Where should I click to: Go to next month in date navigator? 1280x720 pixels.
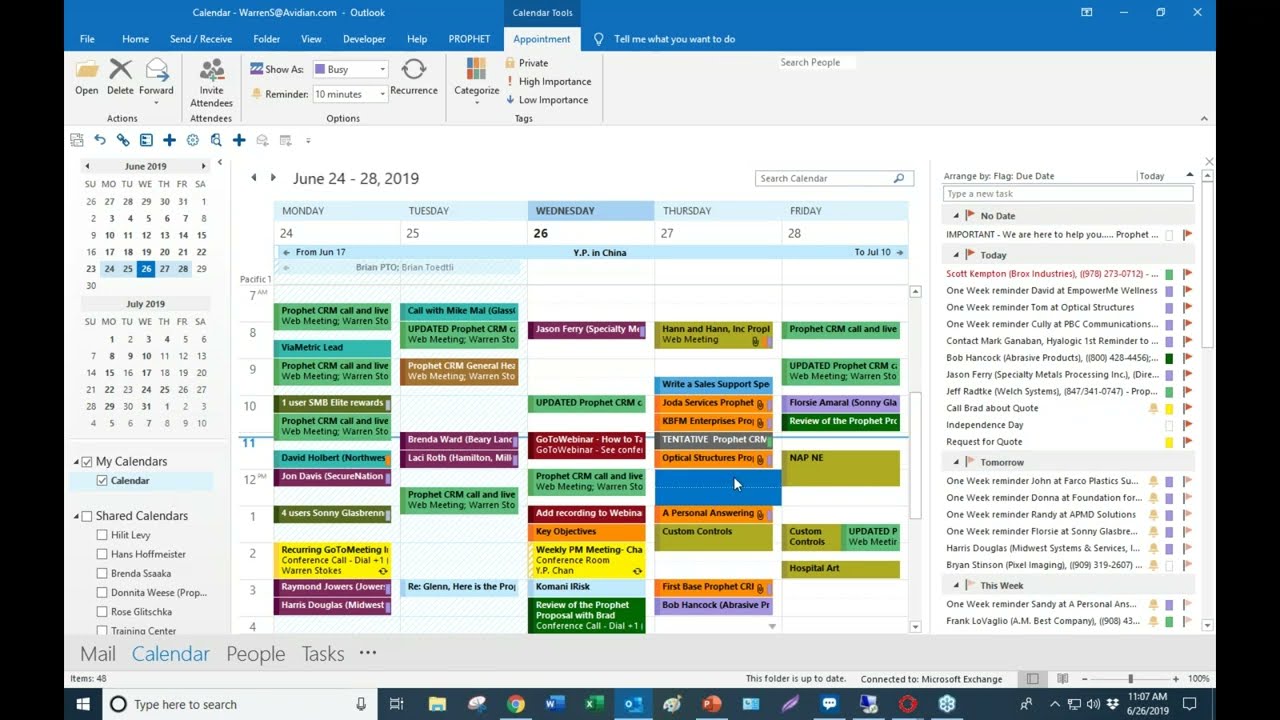pos(203,166)
